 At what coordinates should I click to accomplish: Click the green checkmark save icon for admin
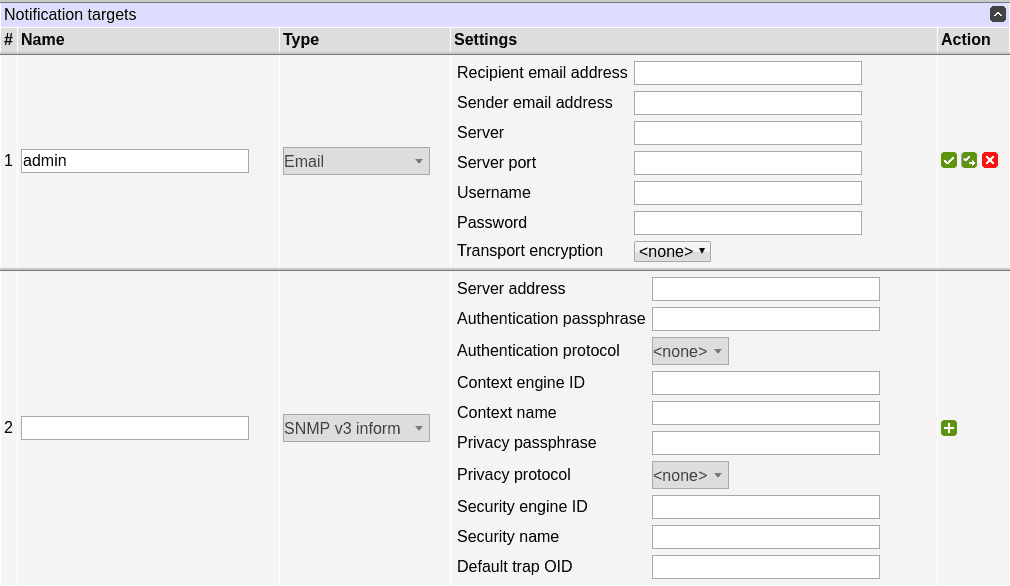(949, 160)
